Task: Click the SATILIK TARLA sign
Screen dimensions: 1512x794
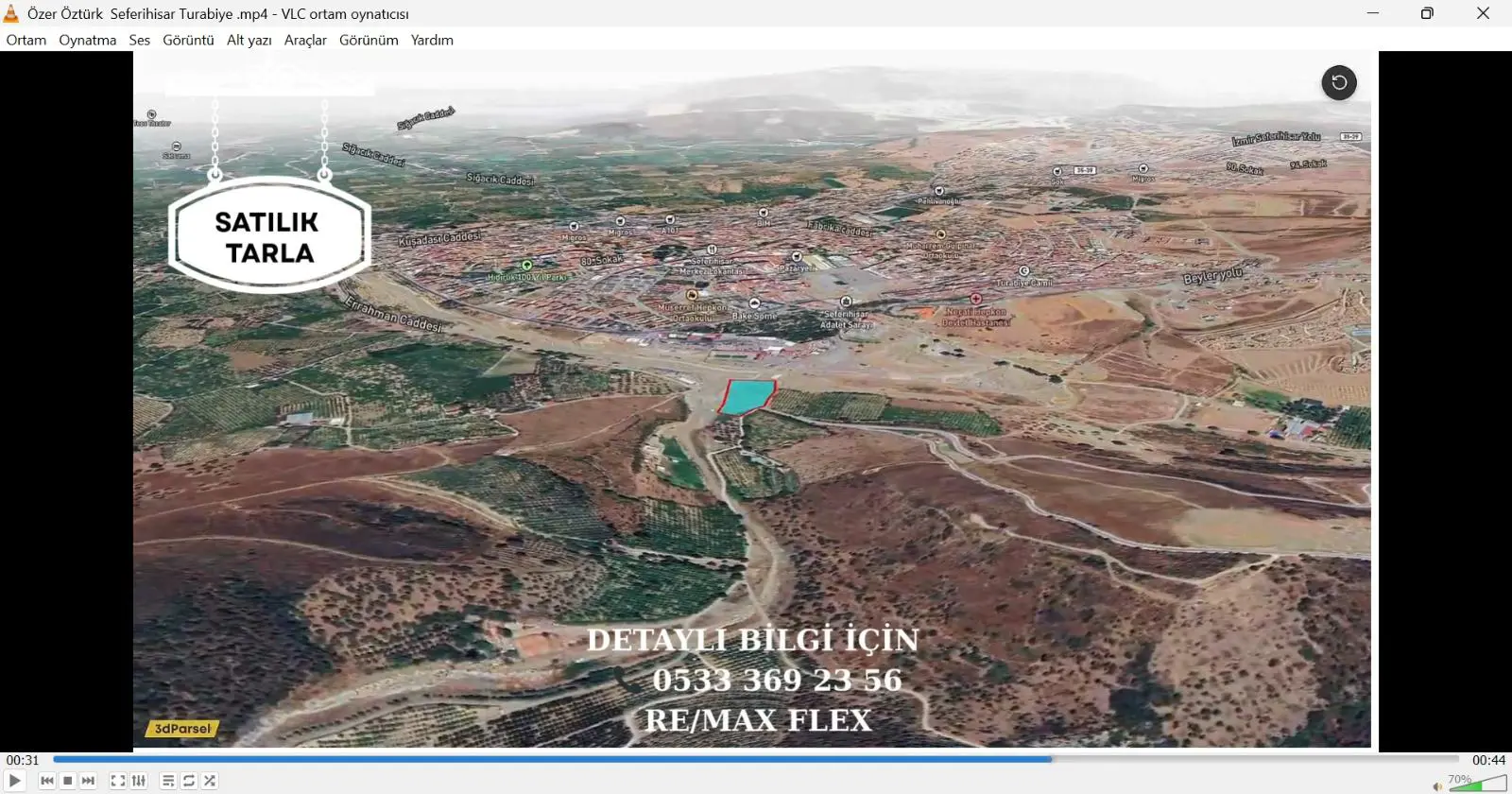Action: (x=269, y=235)
